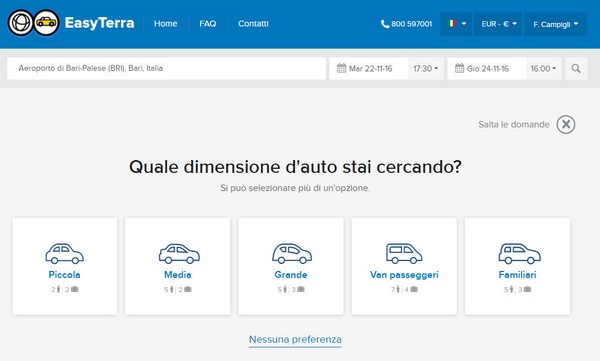The image size is (600, 361).
Task: Click the Nessuna preferenza link
Action: coord(295,340)
